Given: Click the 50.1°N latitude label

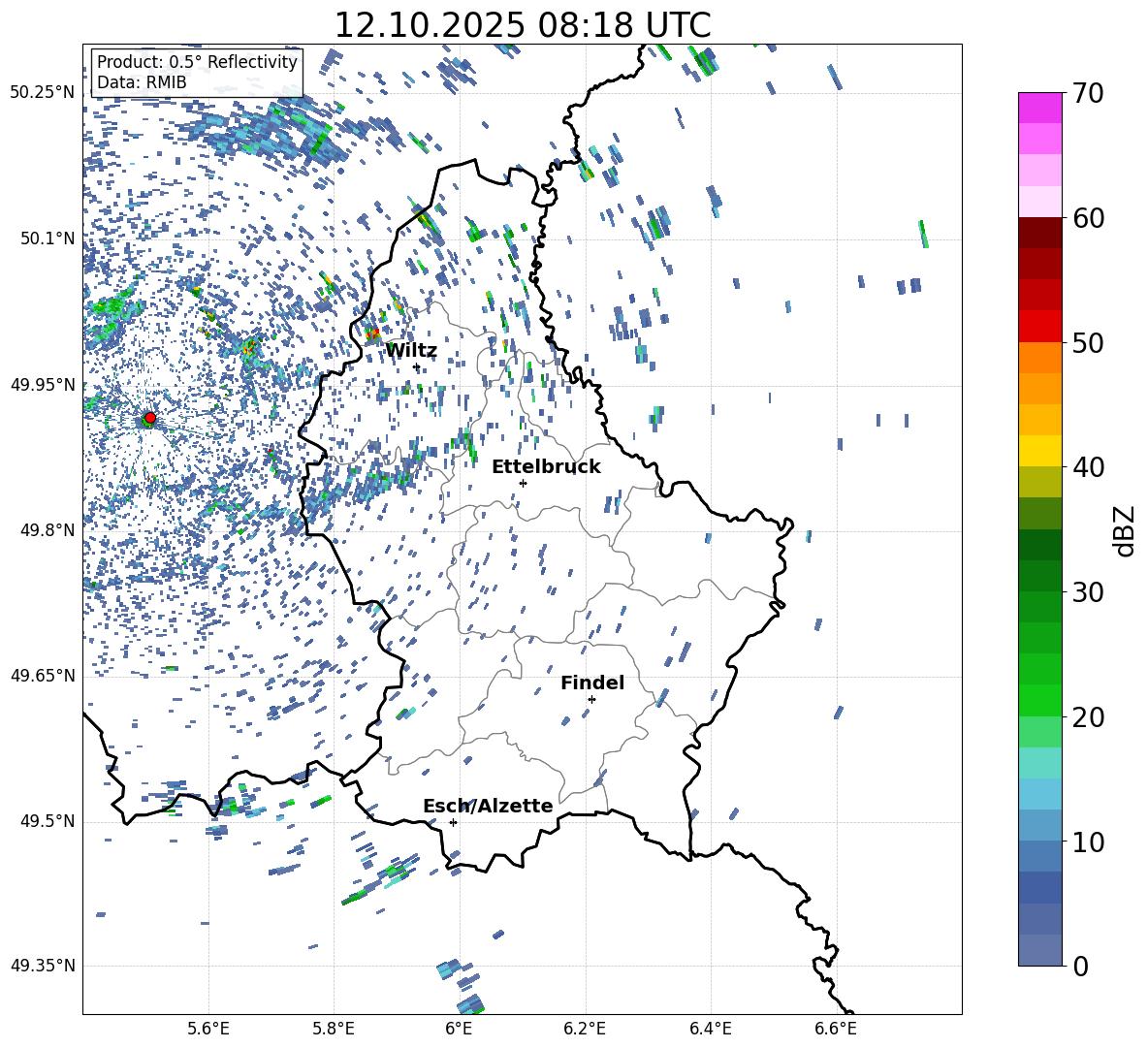Looking at the screenshot, I should tap(48, 238).
